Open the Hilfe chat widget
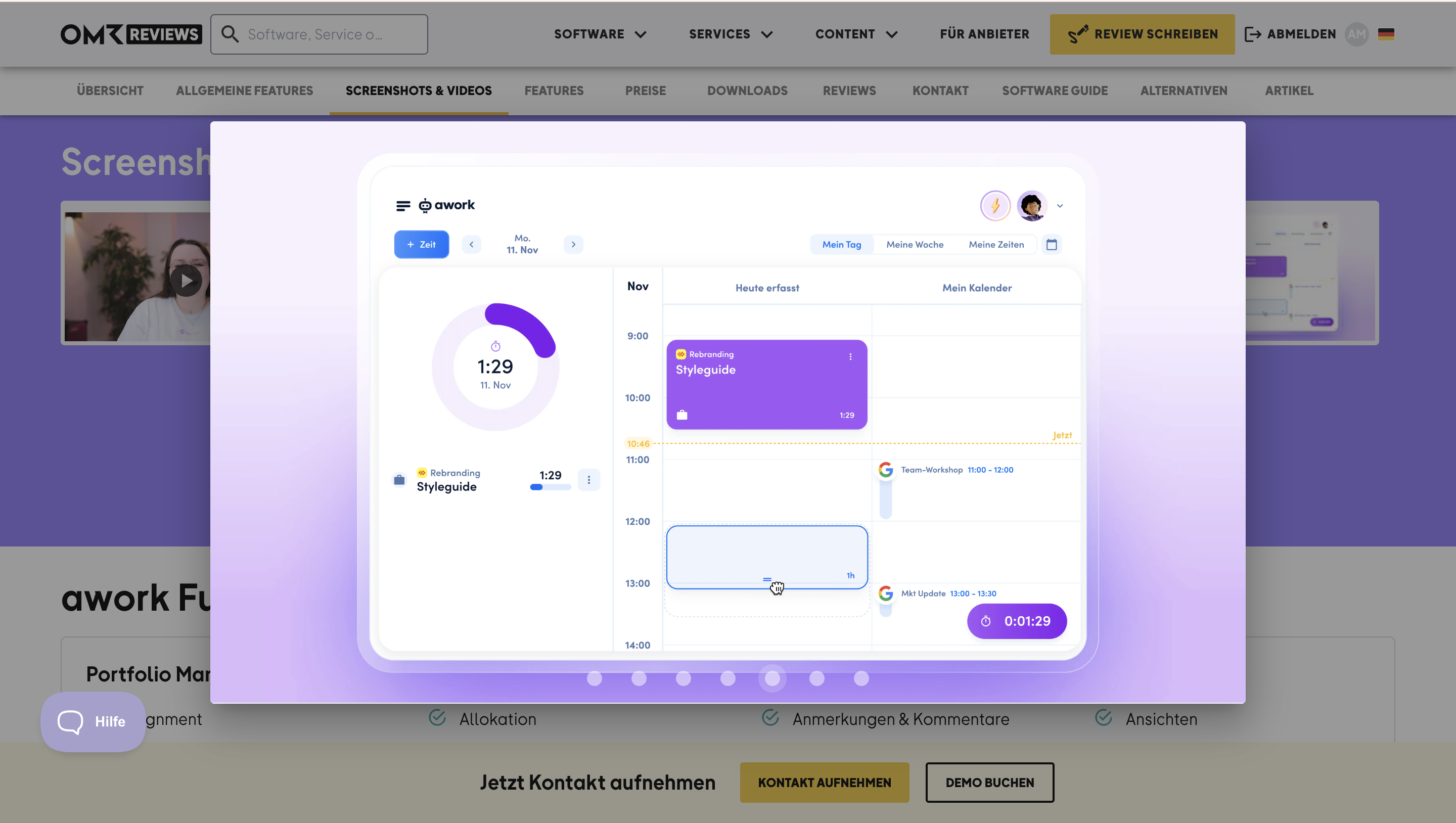This screenshot has height=823, width=1456. pos(93,721)
